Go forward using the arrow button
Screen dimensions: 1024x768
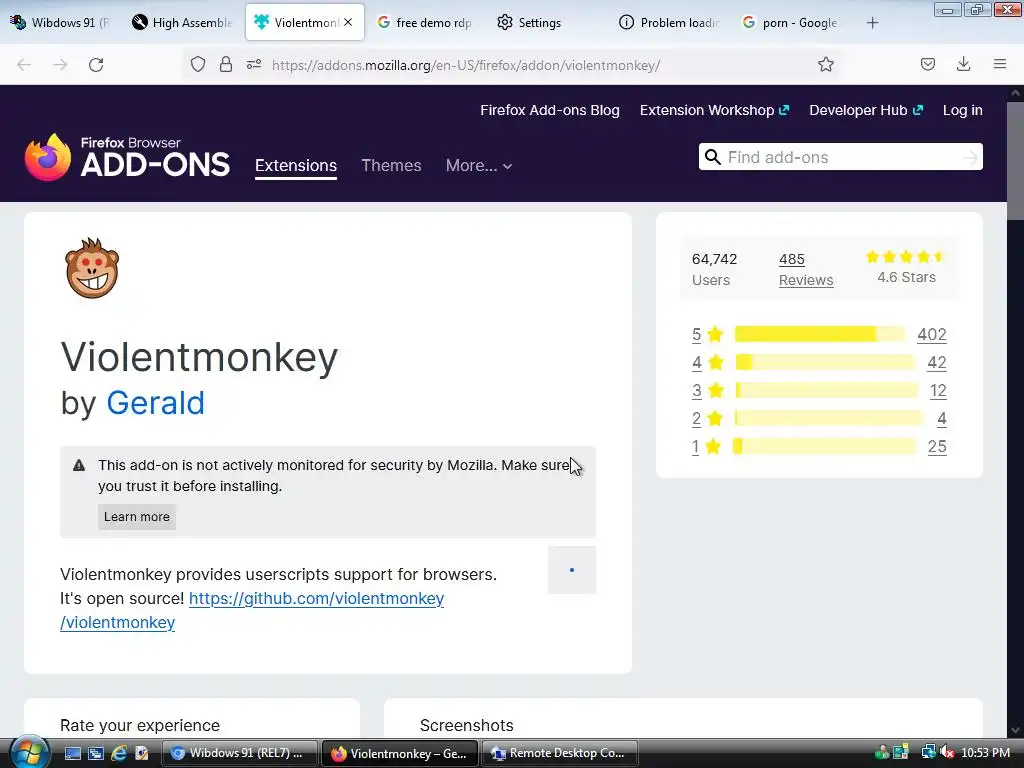pyautogui.click(x=60, y=65)
